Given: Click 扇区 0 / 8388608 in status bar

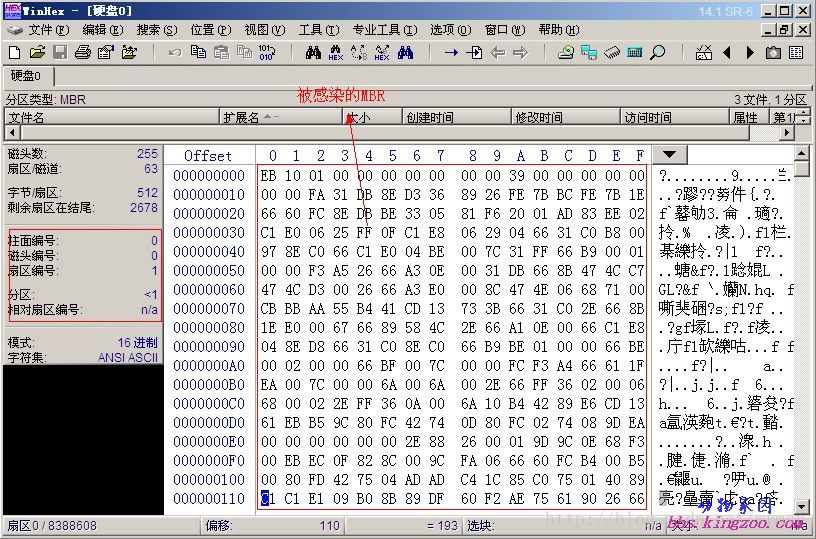Looking at the screenshot, I should tap(52, 525).
